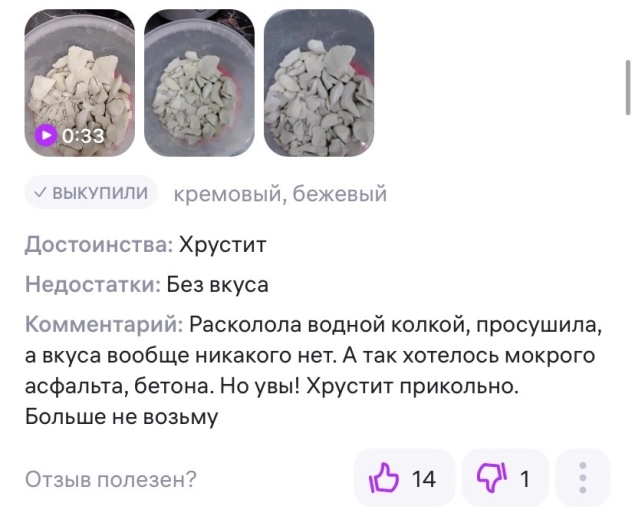
Task: Click the Отзыв полезен? text
Action: 111,479
